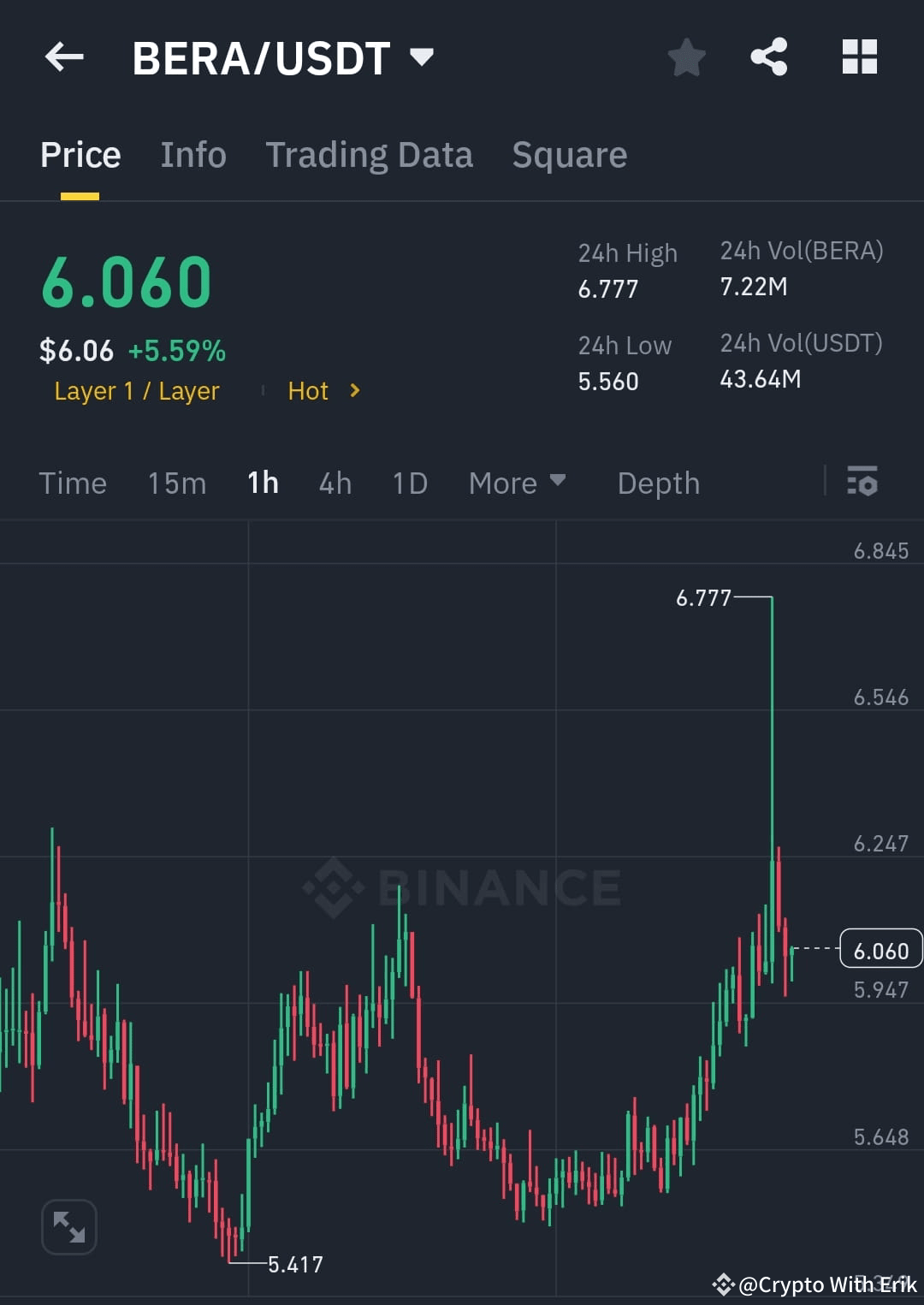
Task: Go back using the arrow icon
Action: tap(62, 56)
